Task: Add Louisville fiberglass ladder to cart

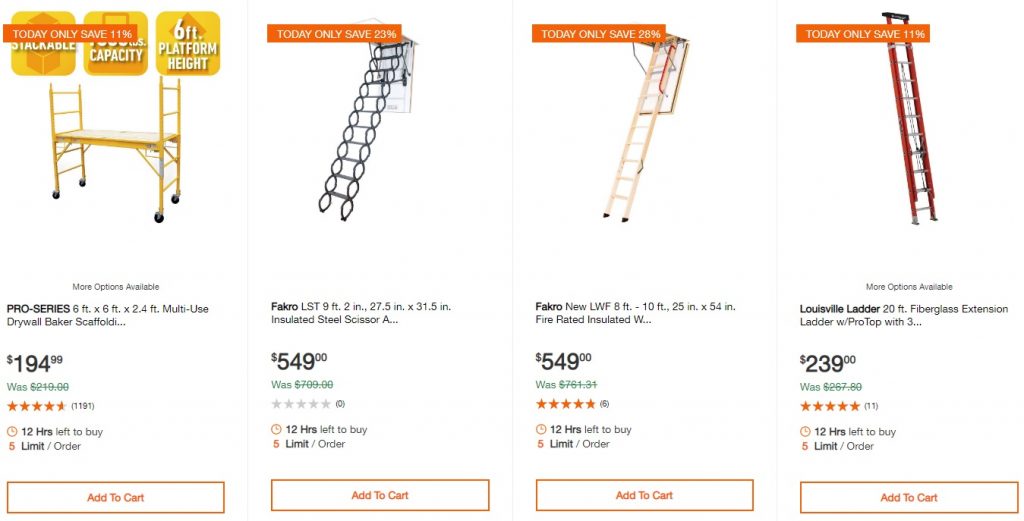Action: 908,497
